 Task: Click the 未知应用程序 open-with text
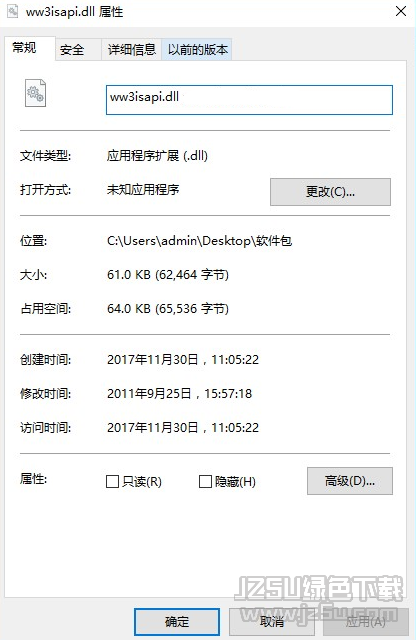pos(143,189)
